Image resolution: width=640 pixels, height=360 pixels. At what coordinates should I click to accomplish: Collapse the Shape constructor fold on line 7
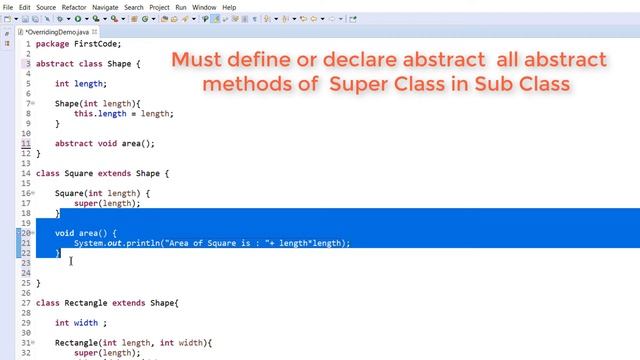point(33,103)
